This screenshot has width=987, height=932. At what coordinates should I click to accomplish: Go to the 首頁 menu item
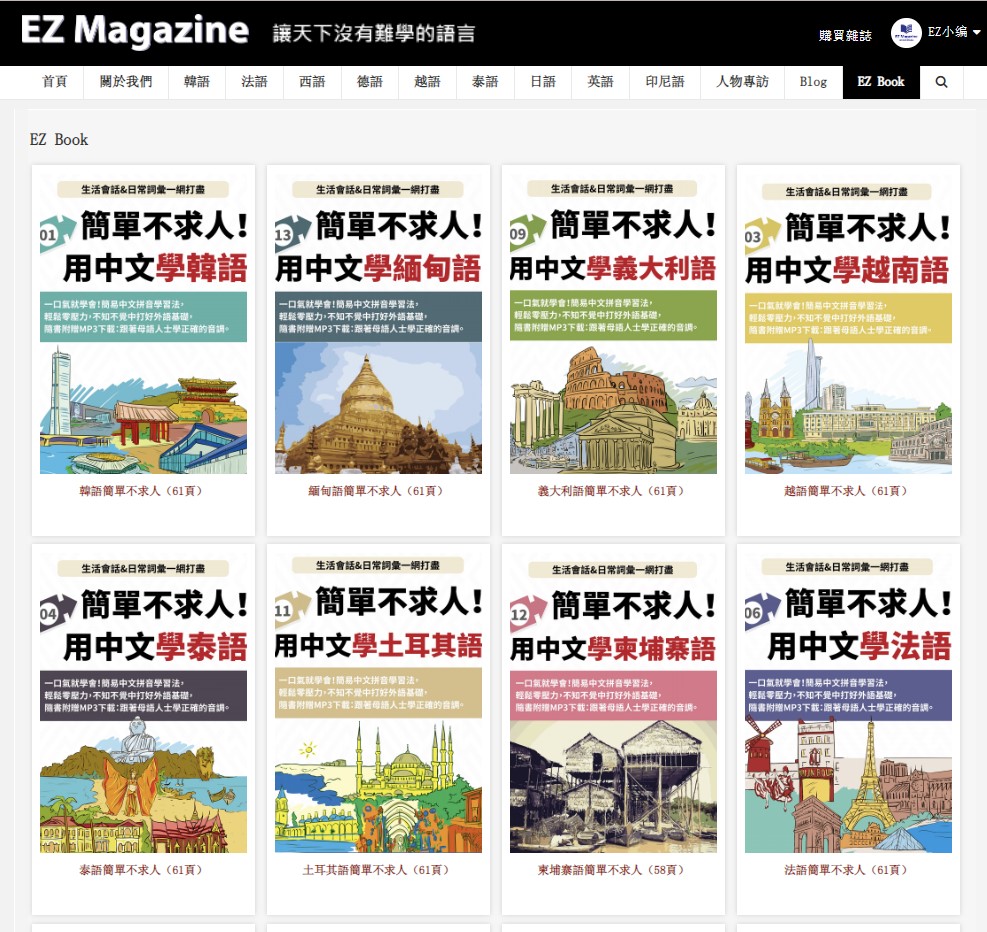coord(55,82)
